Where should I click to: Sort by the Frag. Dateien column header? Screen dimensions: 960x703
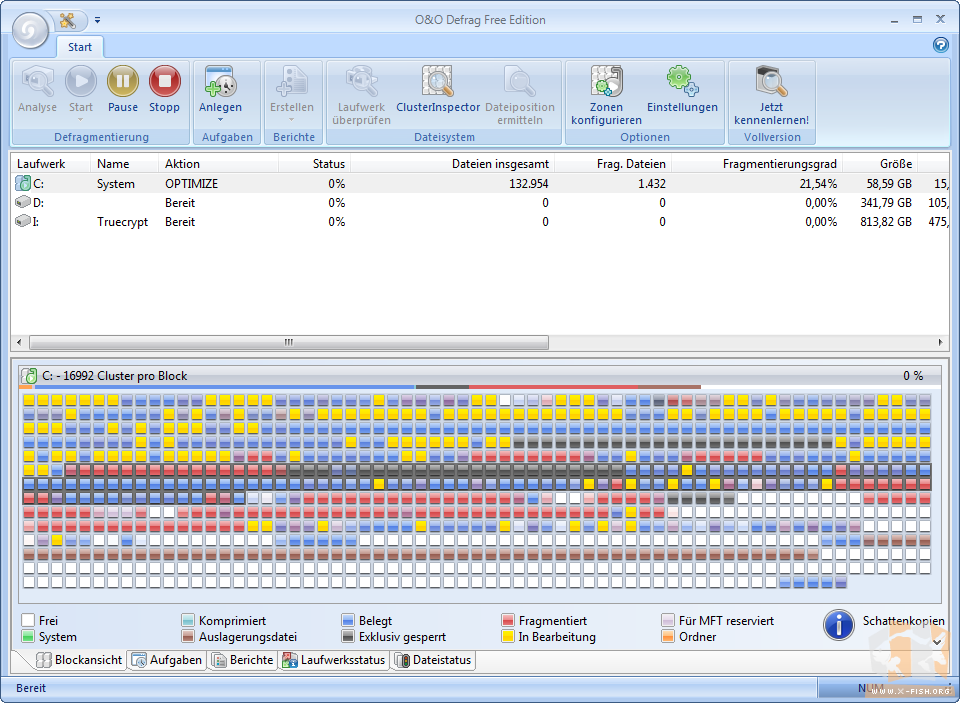tap(613, 164)
